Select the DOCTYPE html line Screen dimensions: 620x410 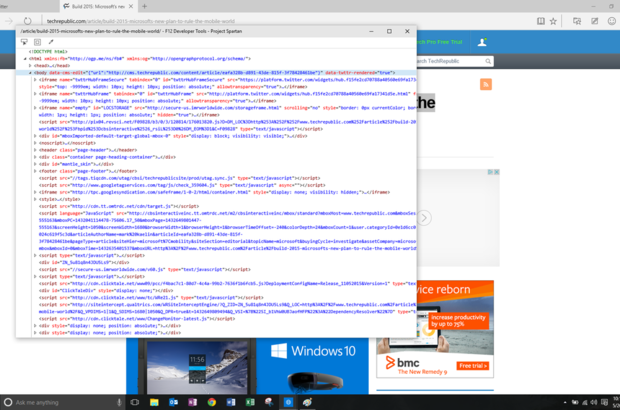[48, 51]
